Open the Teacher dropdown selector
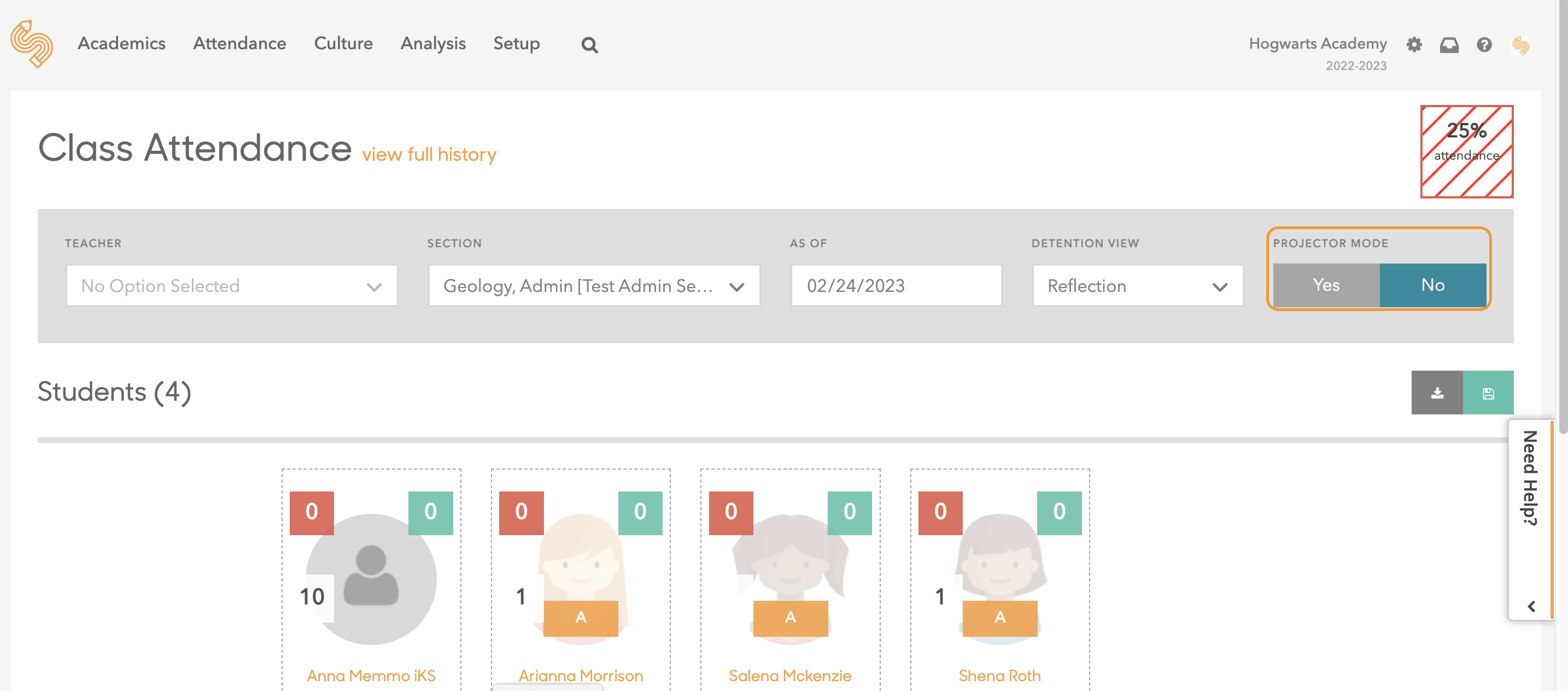The height and width of the screenshot is (691, 1568). pyautogui.click(x=229, y=286)
